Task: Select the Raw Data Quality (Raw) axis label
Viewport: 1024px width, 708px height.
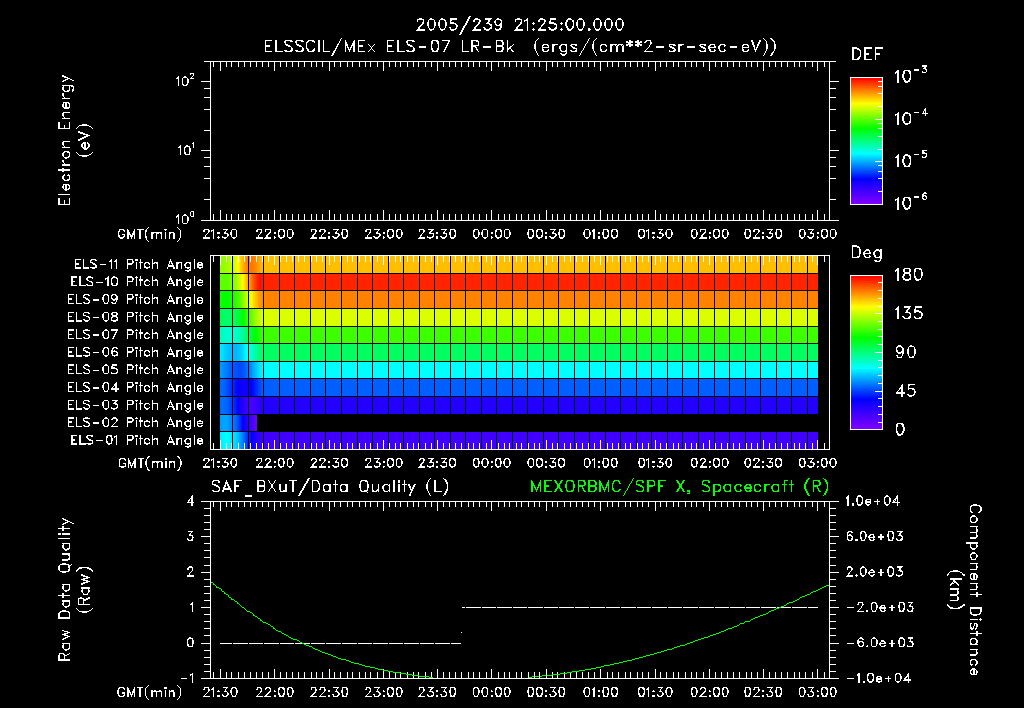Action: click(x=74, y=590)
